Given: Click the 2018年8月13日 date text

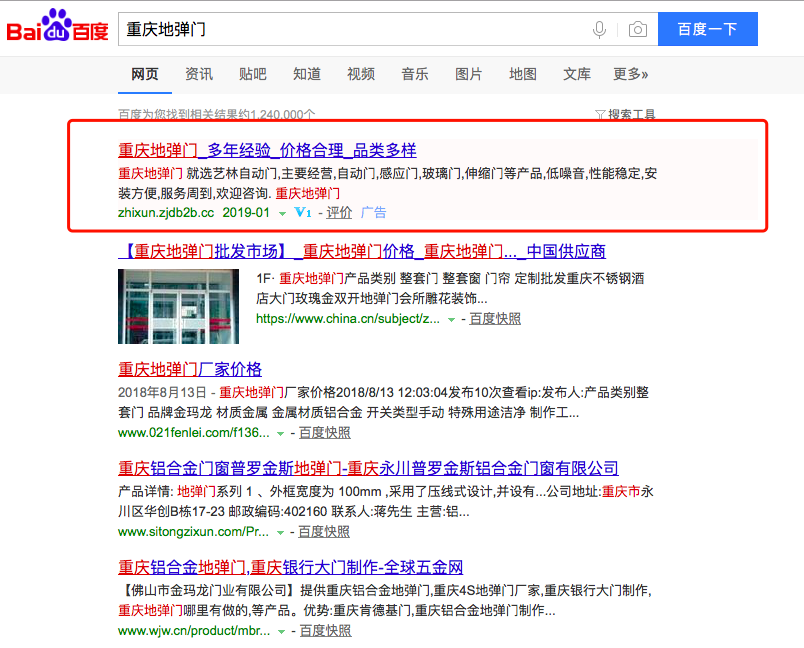Looking at the screenshot, I should (x=162, y=392).
